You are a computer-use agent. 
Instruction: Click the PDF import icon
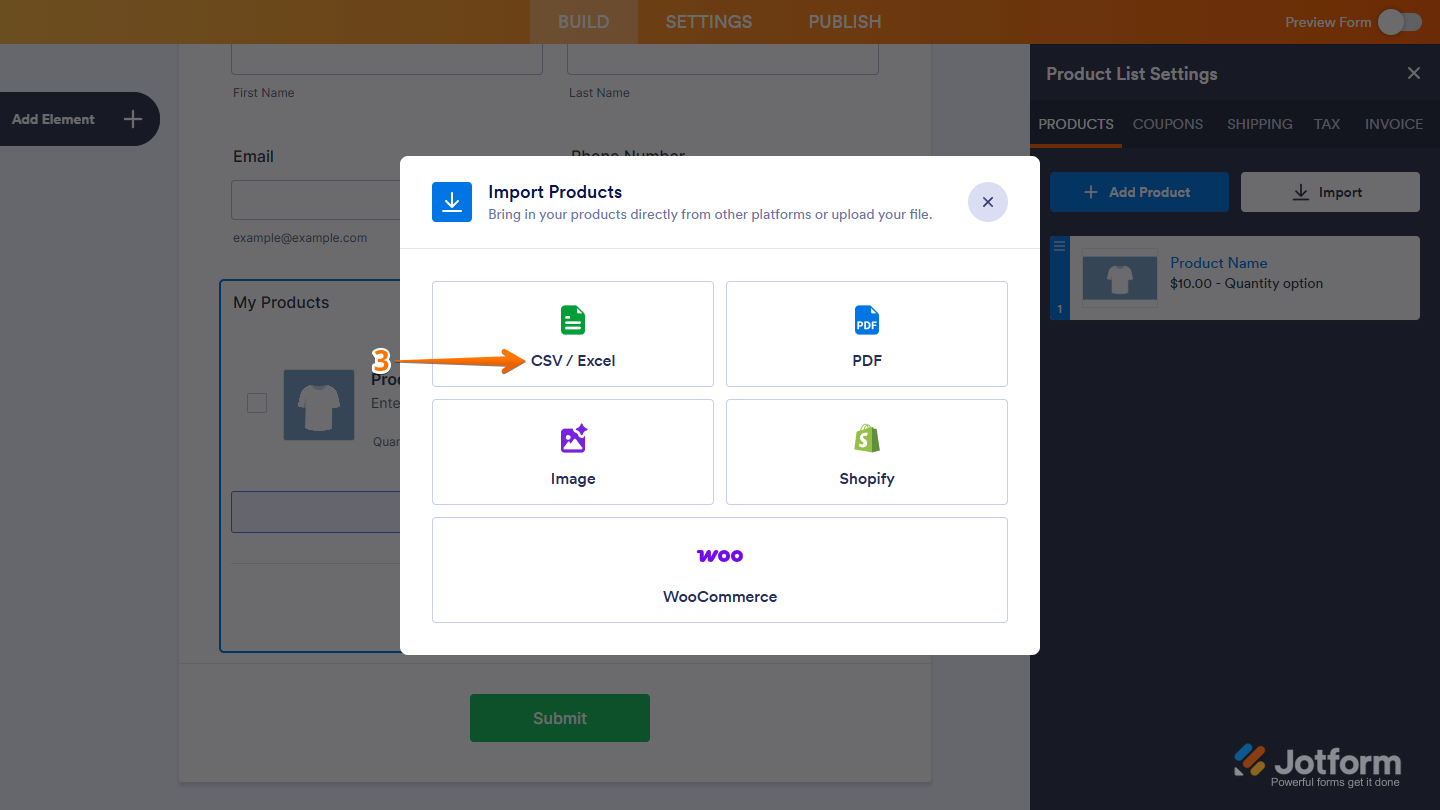tap(866, 320)
